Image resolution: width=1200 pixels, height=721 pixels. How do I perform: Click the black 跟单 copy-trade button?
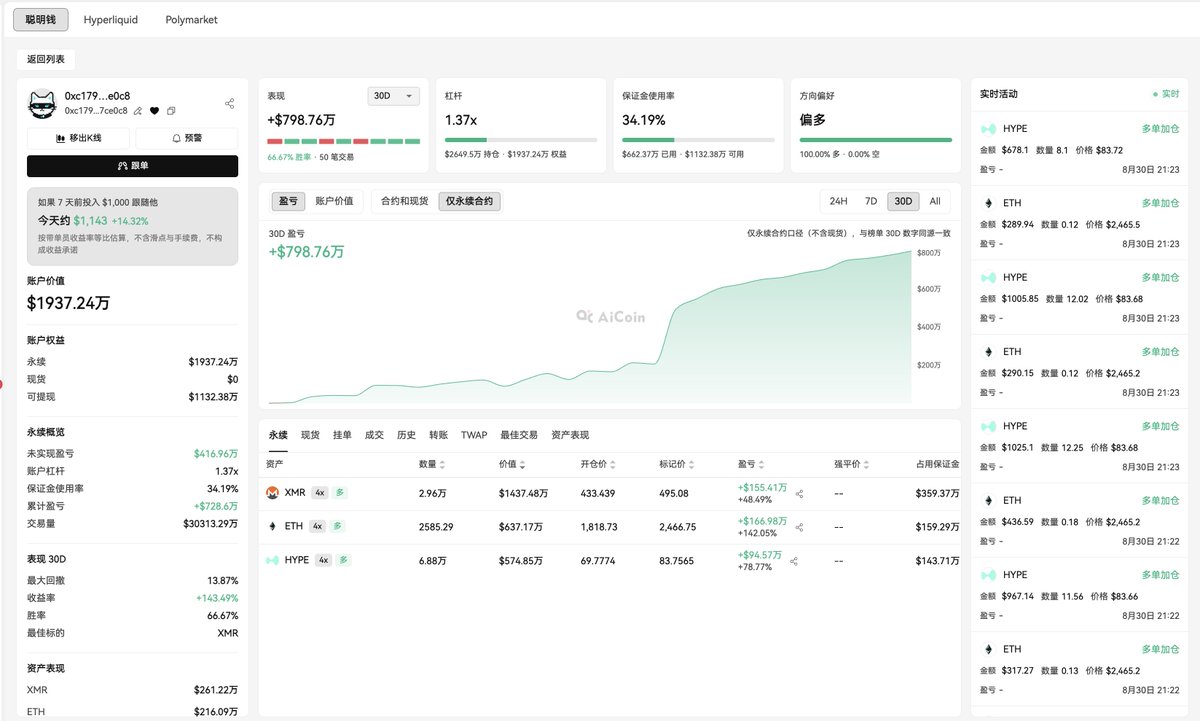[x=132, y=166]
